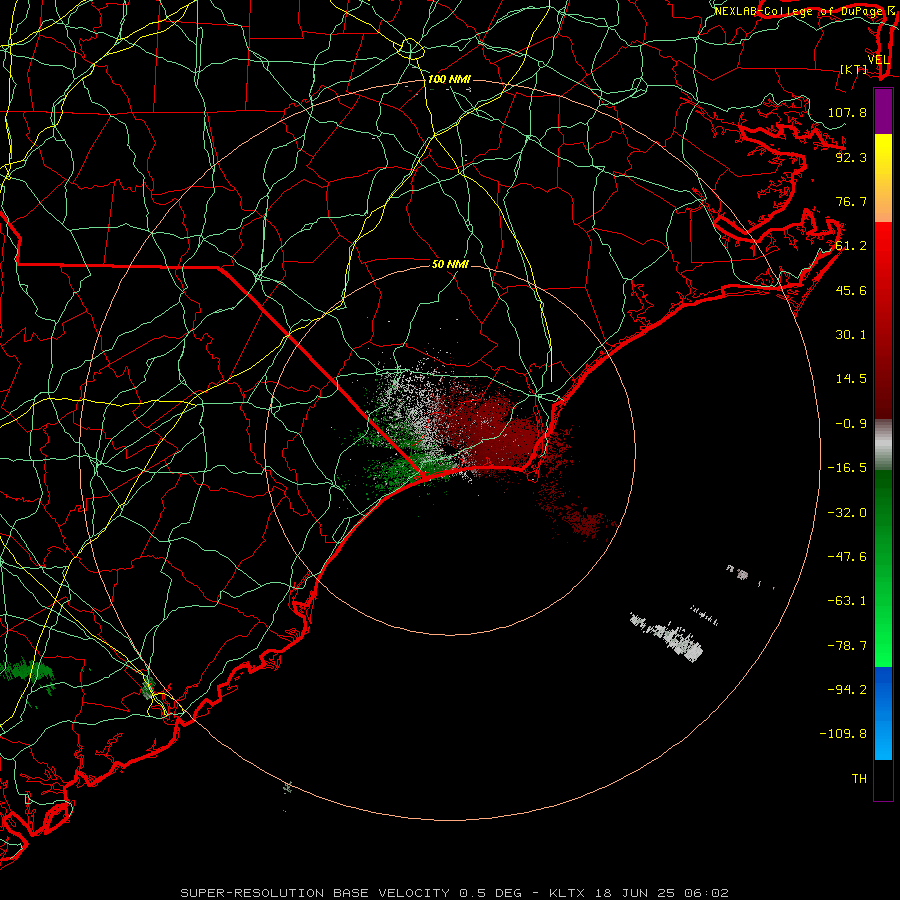Click the 30.1 legend value
The image size is (900, 900).
851,335
